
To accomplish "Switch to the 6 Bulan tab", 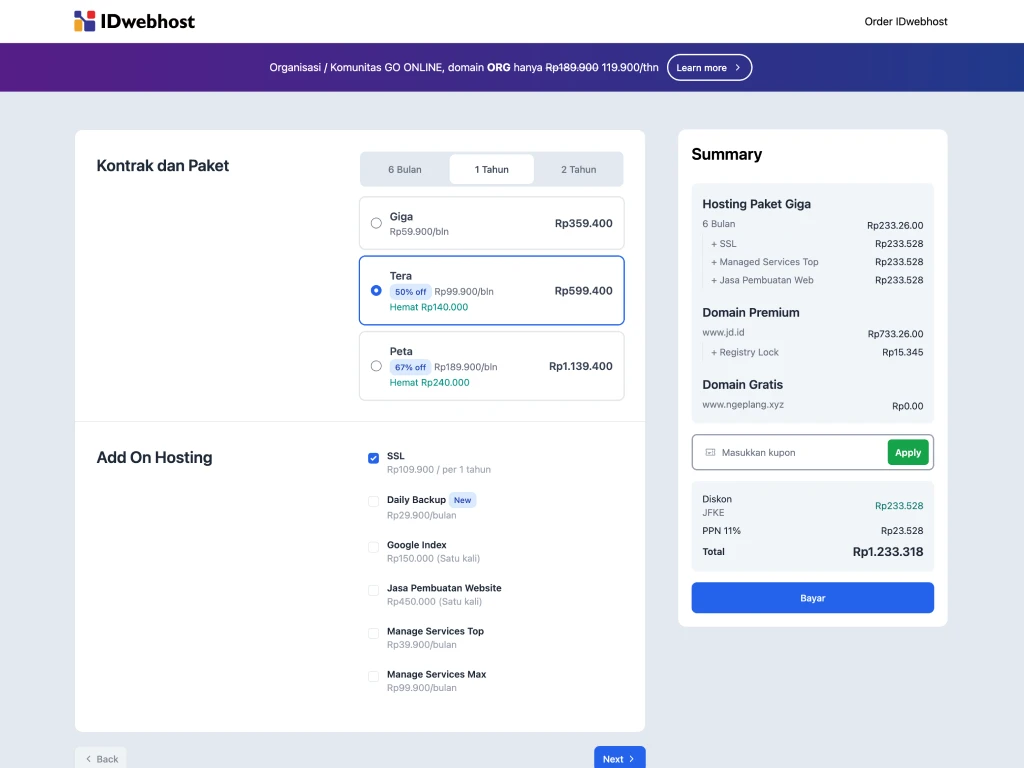I will (x=405, y=170).
